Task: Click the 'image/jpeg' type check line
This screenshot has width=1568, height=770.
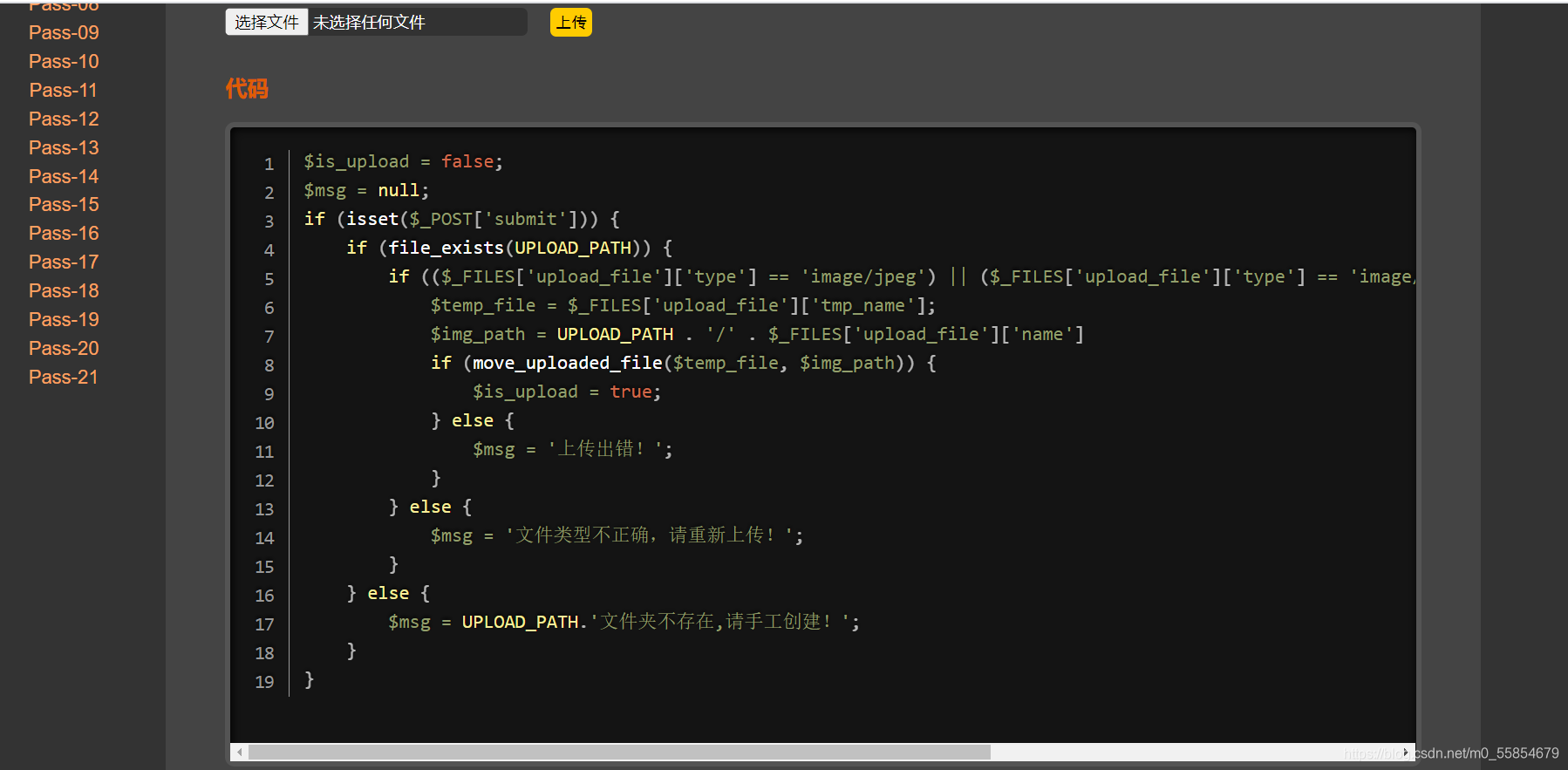Action: [x=902, y=276]
